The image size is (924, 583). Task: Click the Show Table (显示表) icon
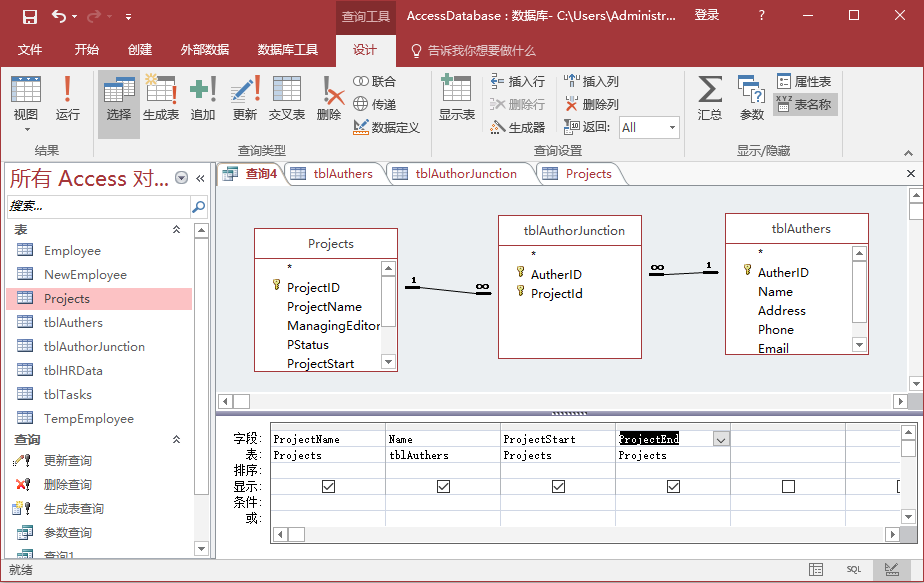[456, 98]
